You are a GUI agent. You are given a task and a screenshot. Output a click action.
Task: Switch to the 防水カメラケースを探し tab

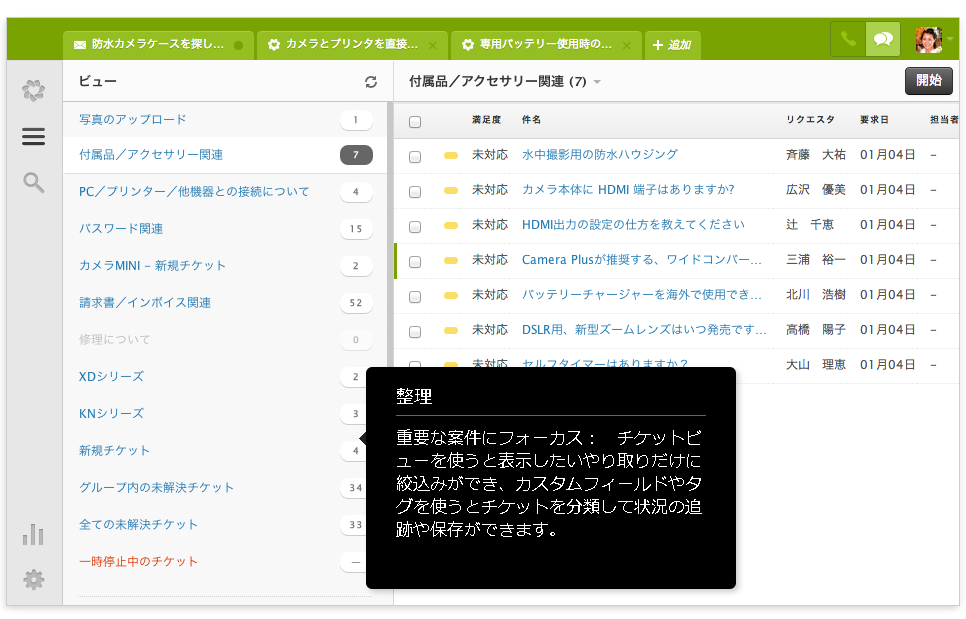pos(158,44)
